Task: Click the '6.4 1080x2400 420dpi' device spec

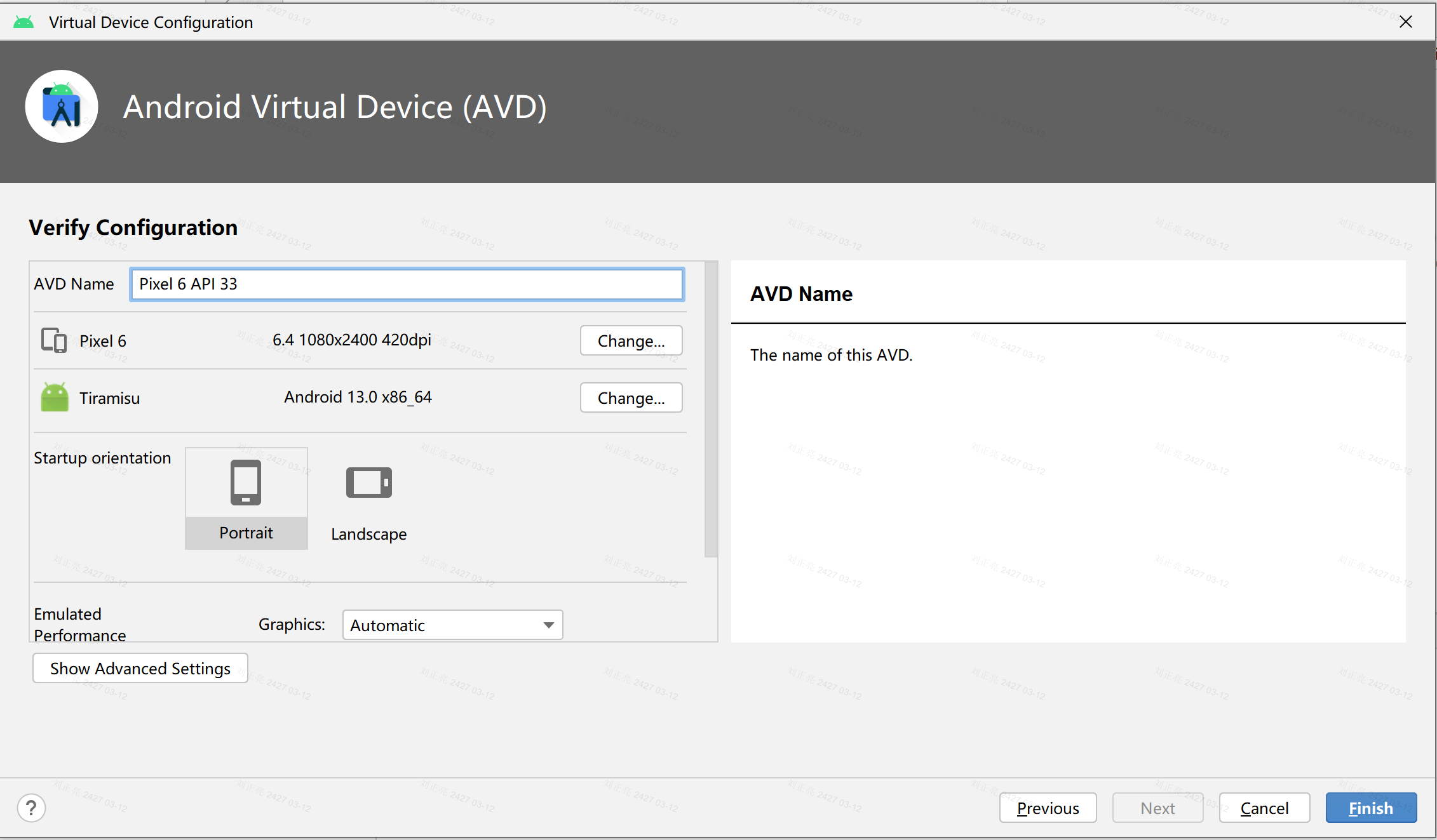Action: coord(352,340)
